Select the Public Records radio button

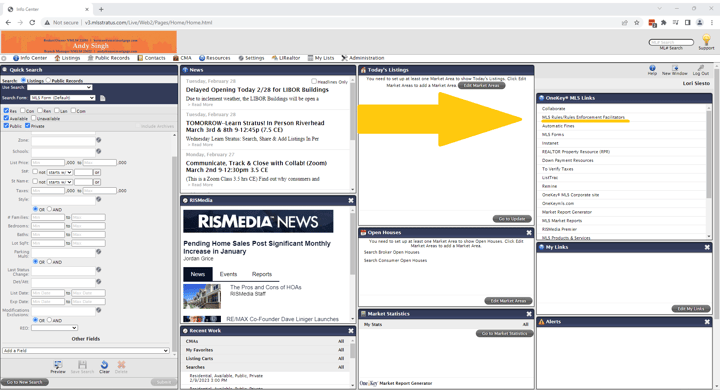48,80
